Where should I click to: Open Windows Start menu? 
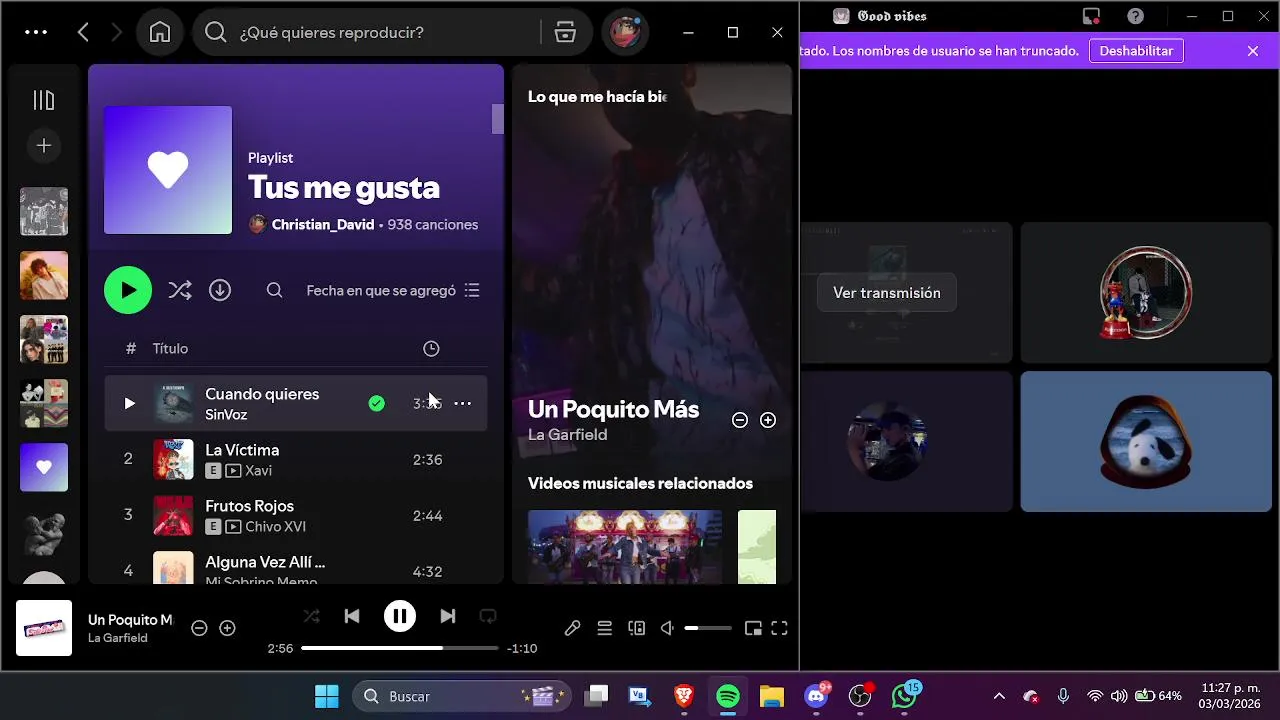(326, 696)
